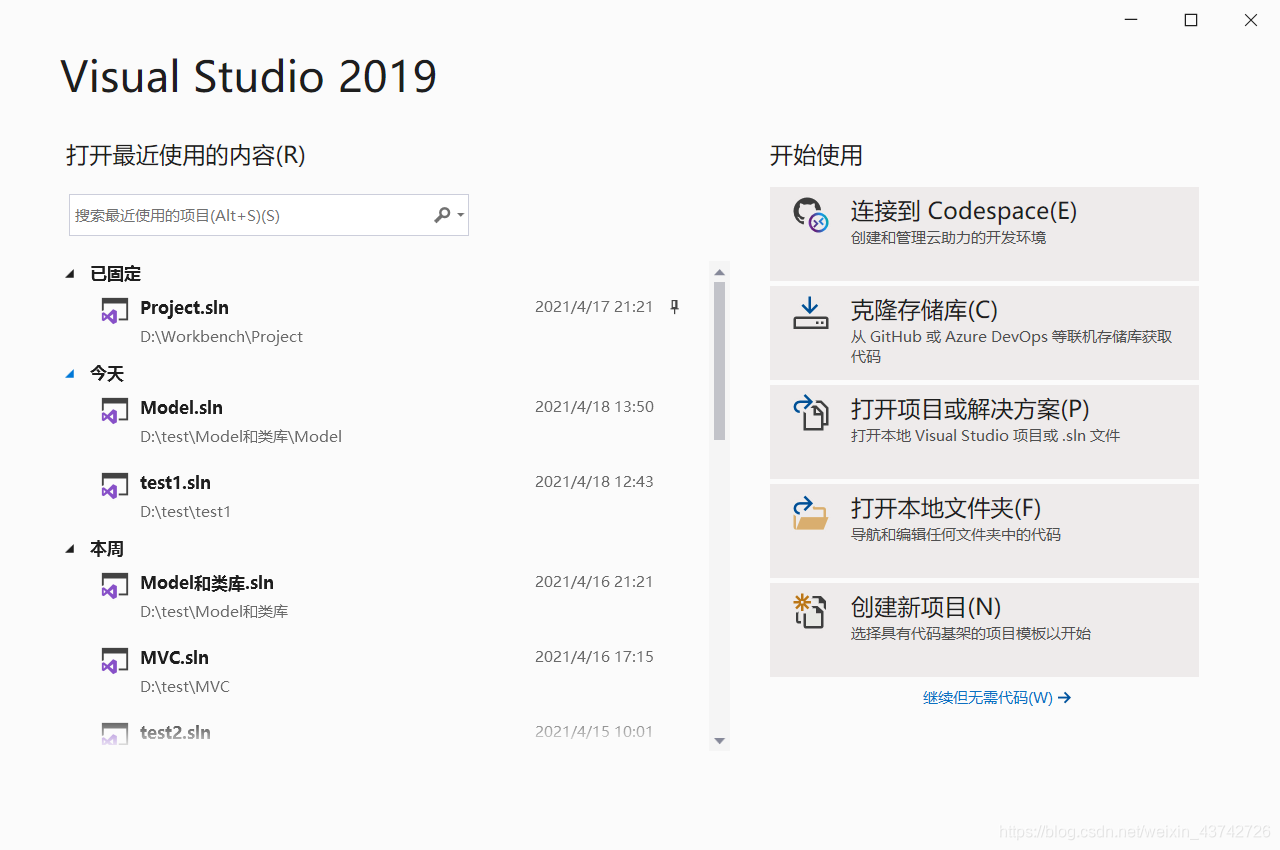Click the Codespace connect icon
The width and height of the screenshot is (1280, 850).
pos(811,215)
